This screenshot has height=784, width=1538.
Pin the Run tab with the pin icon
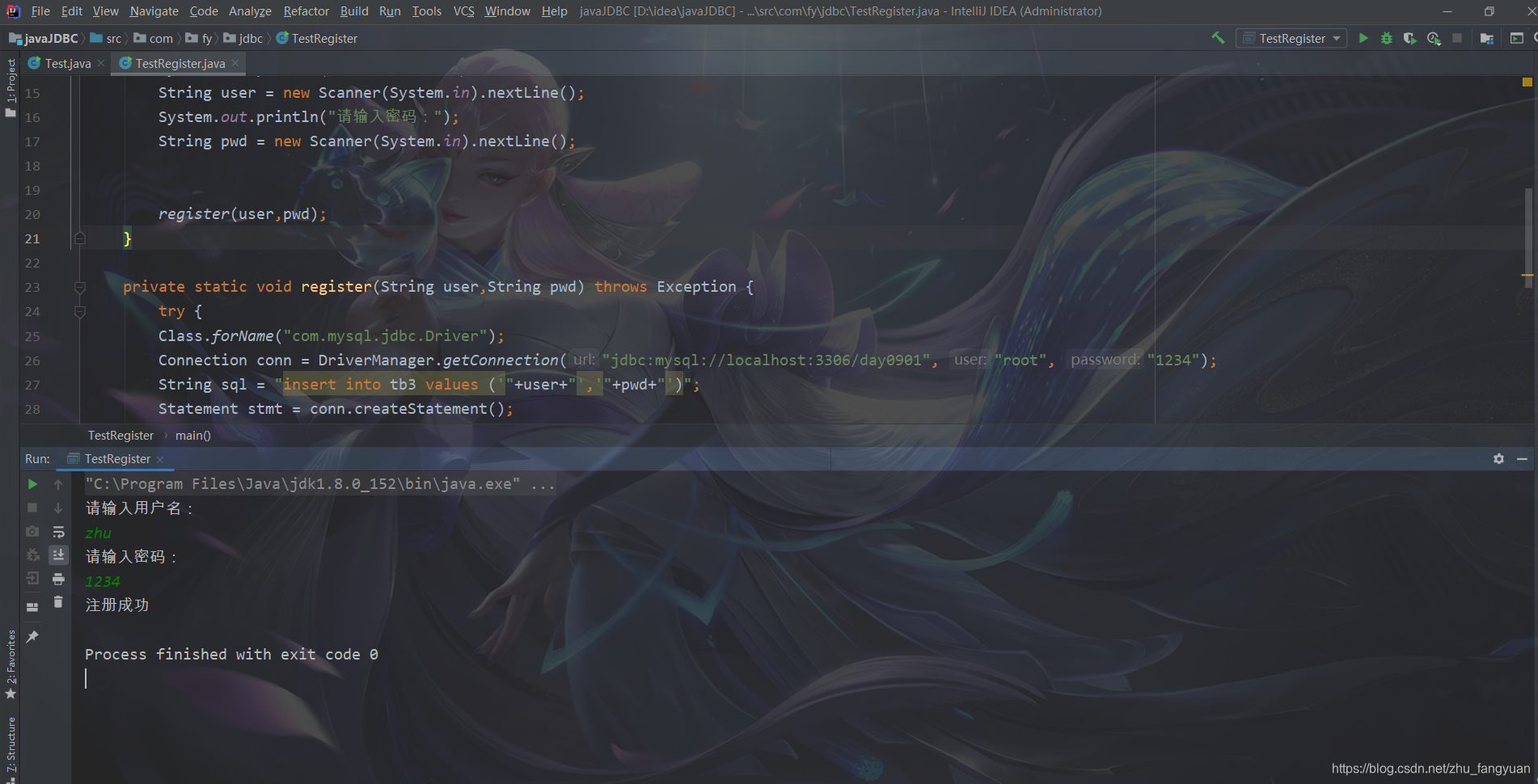(32, 637)
